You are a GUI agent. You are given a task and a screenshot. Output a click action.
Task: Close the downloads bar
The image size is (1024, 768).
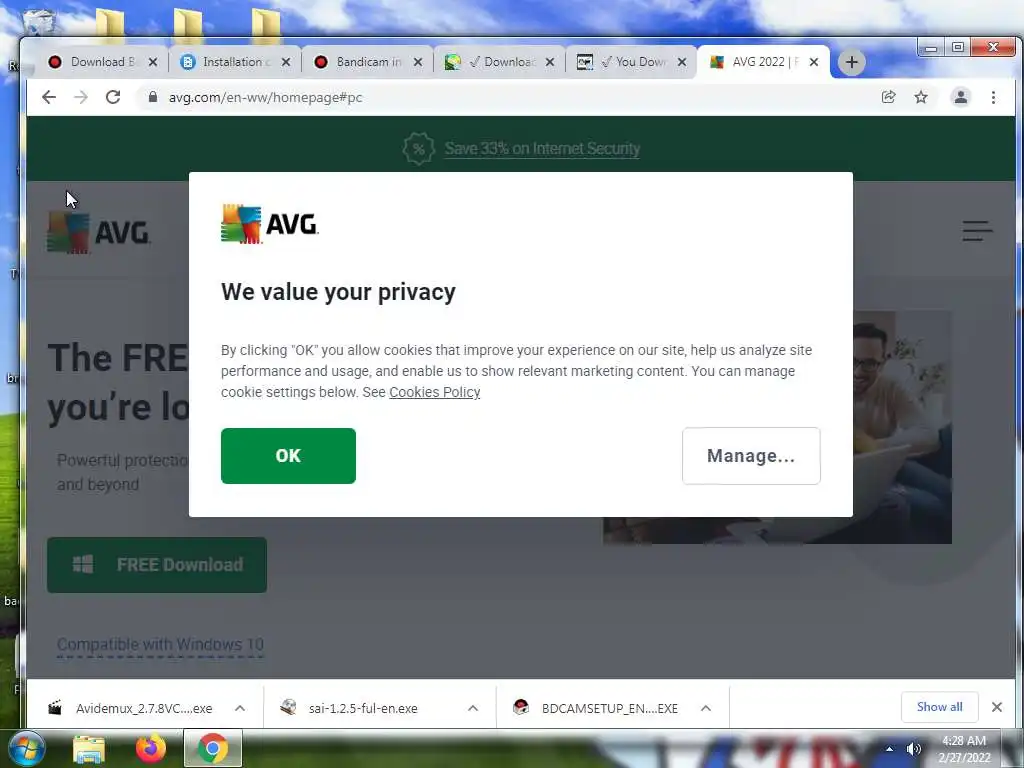tap(997, 707)
